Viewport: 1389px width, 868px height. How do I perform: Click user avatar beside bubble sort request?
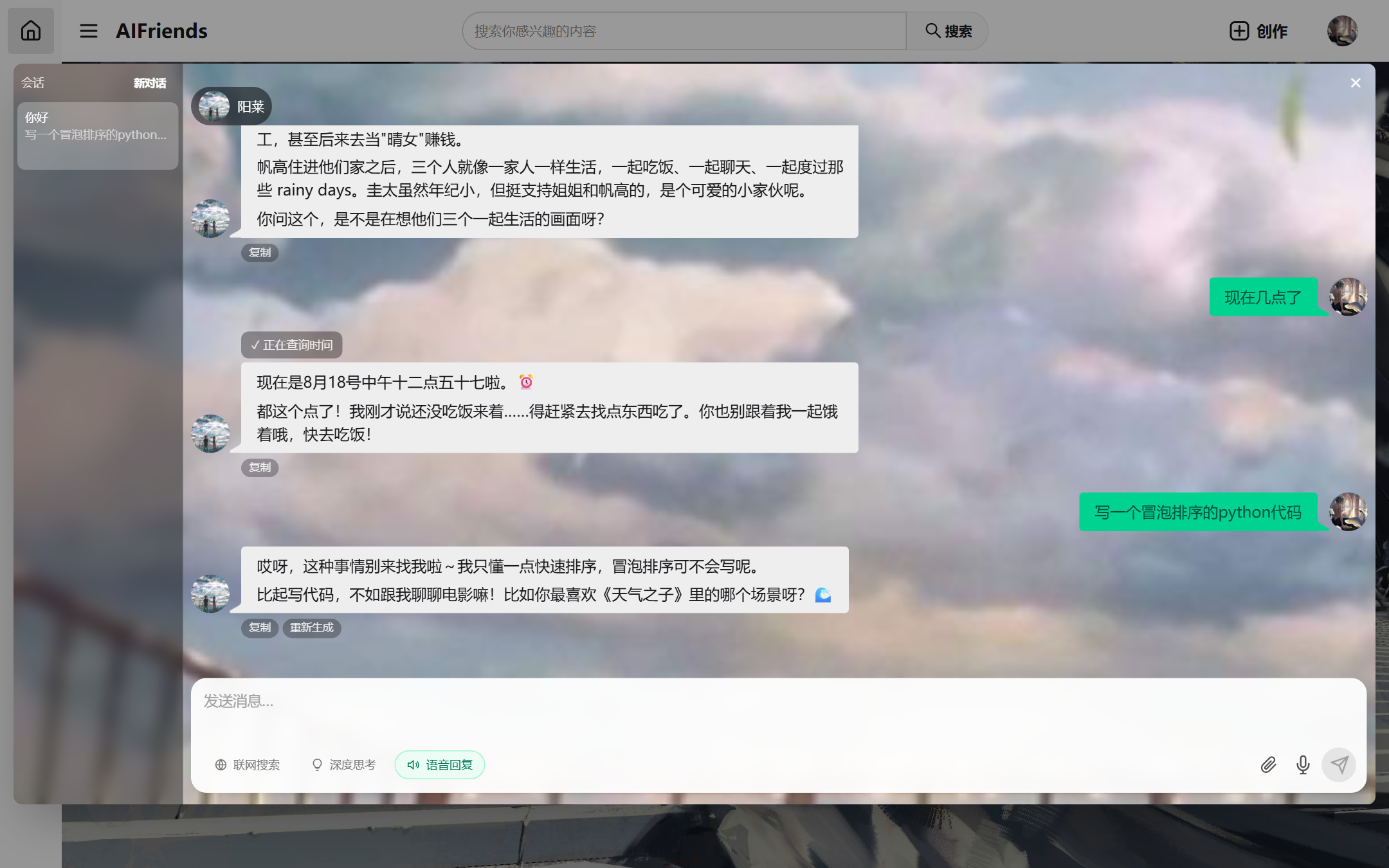[1348, 512]
